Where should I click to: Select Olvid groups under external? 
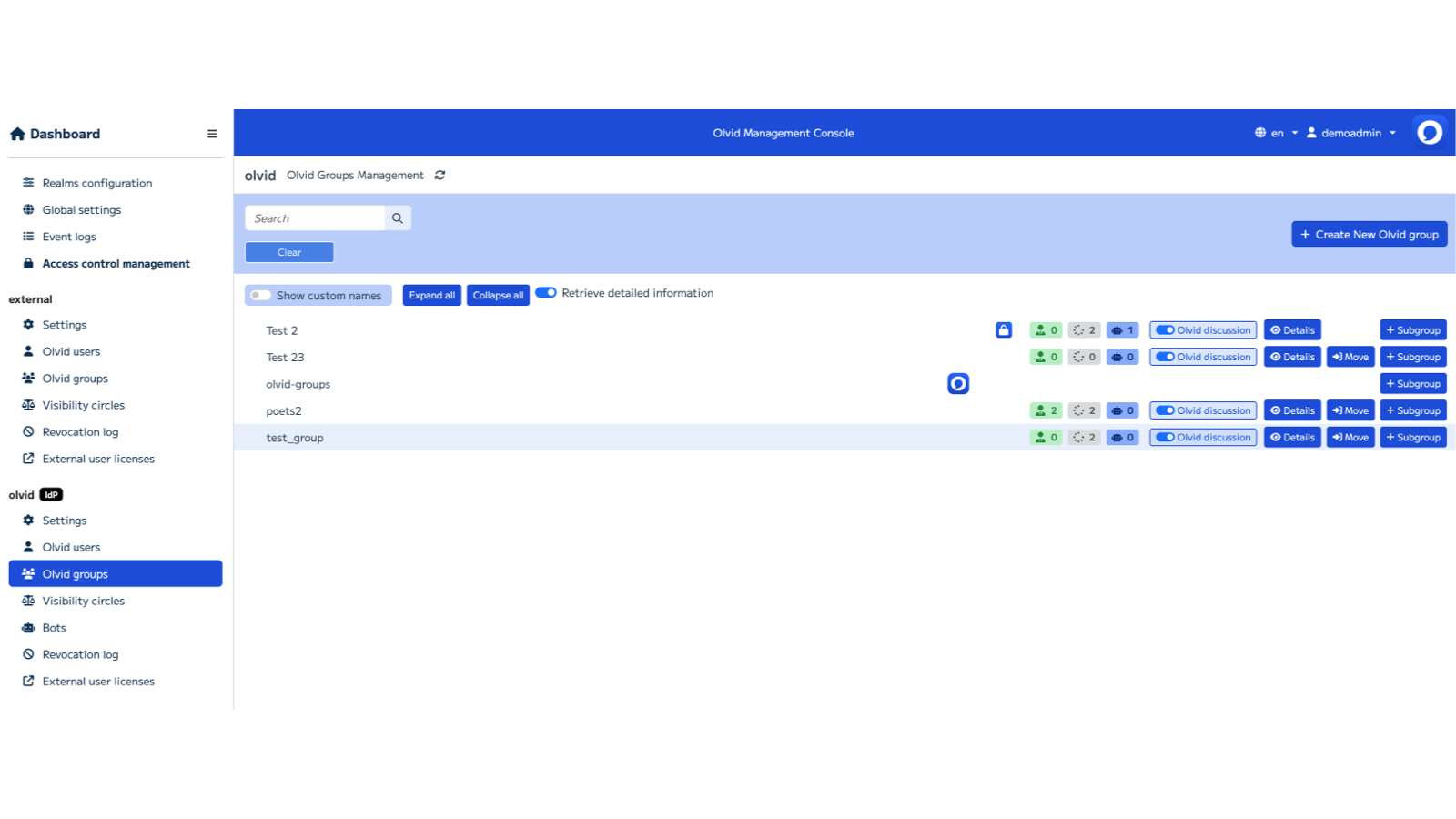click(75, 378)
